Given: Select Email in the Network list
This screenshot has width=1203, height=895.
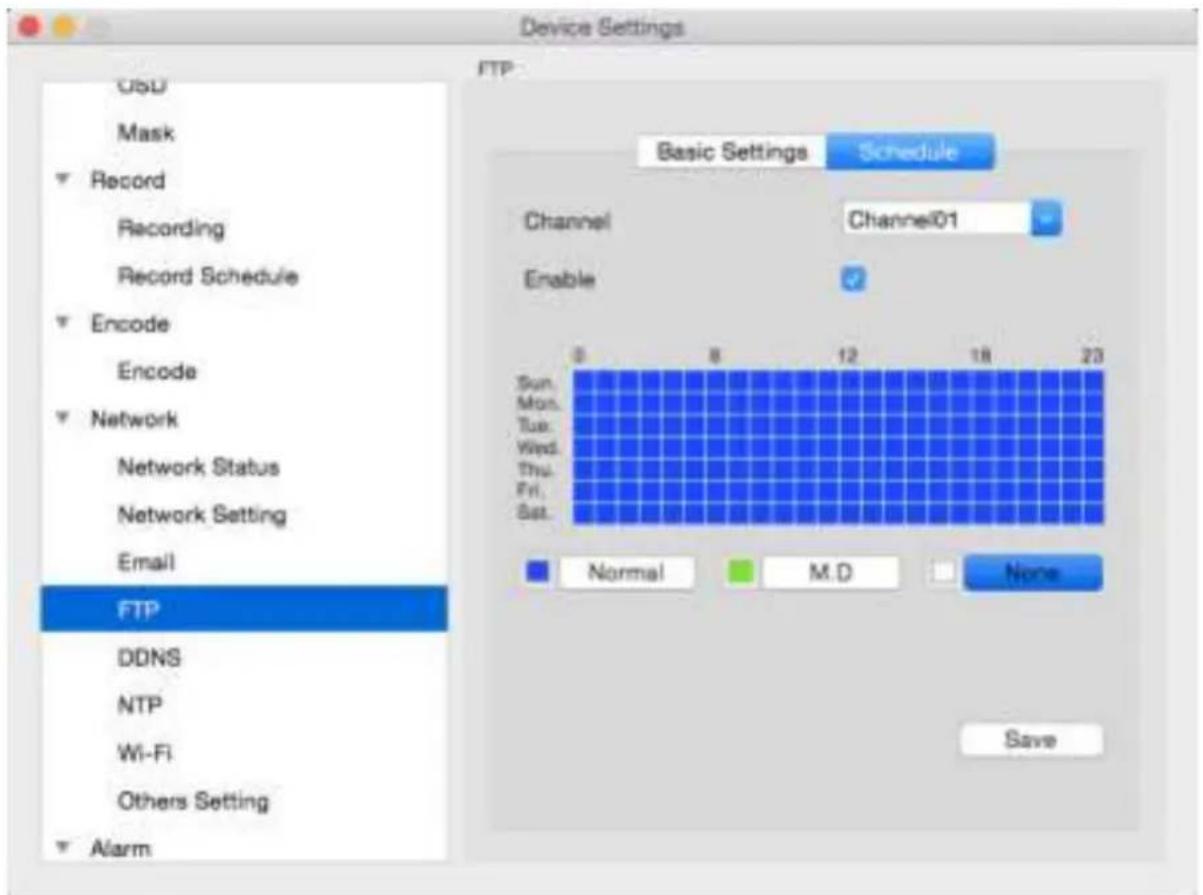Looking at the screenshot, I should point(147,563).
